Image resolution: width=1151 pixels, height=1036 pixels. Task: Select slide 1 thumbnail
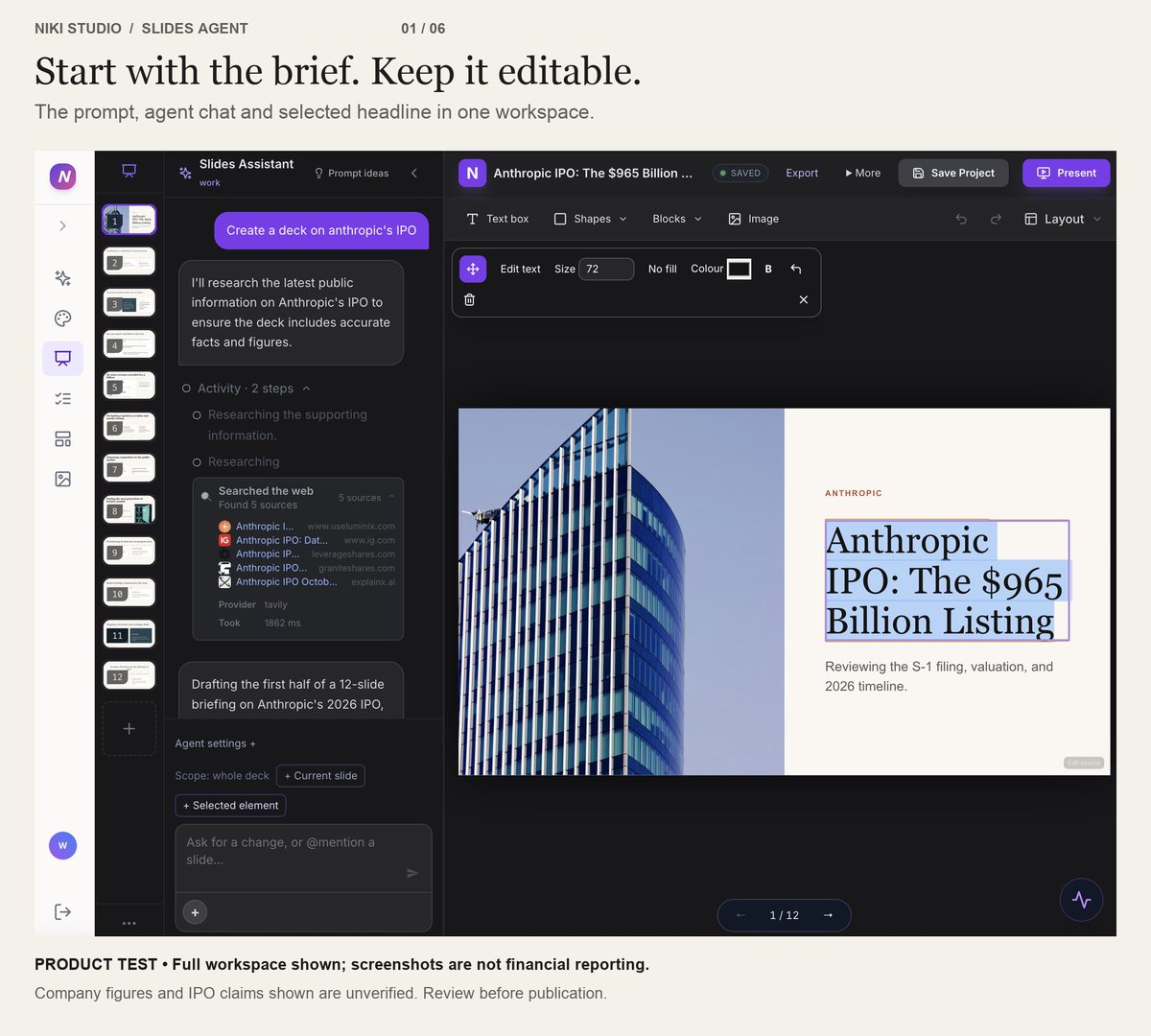[129, 220]
